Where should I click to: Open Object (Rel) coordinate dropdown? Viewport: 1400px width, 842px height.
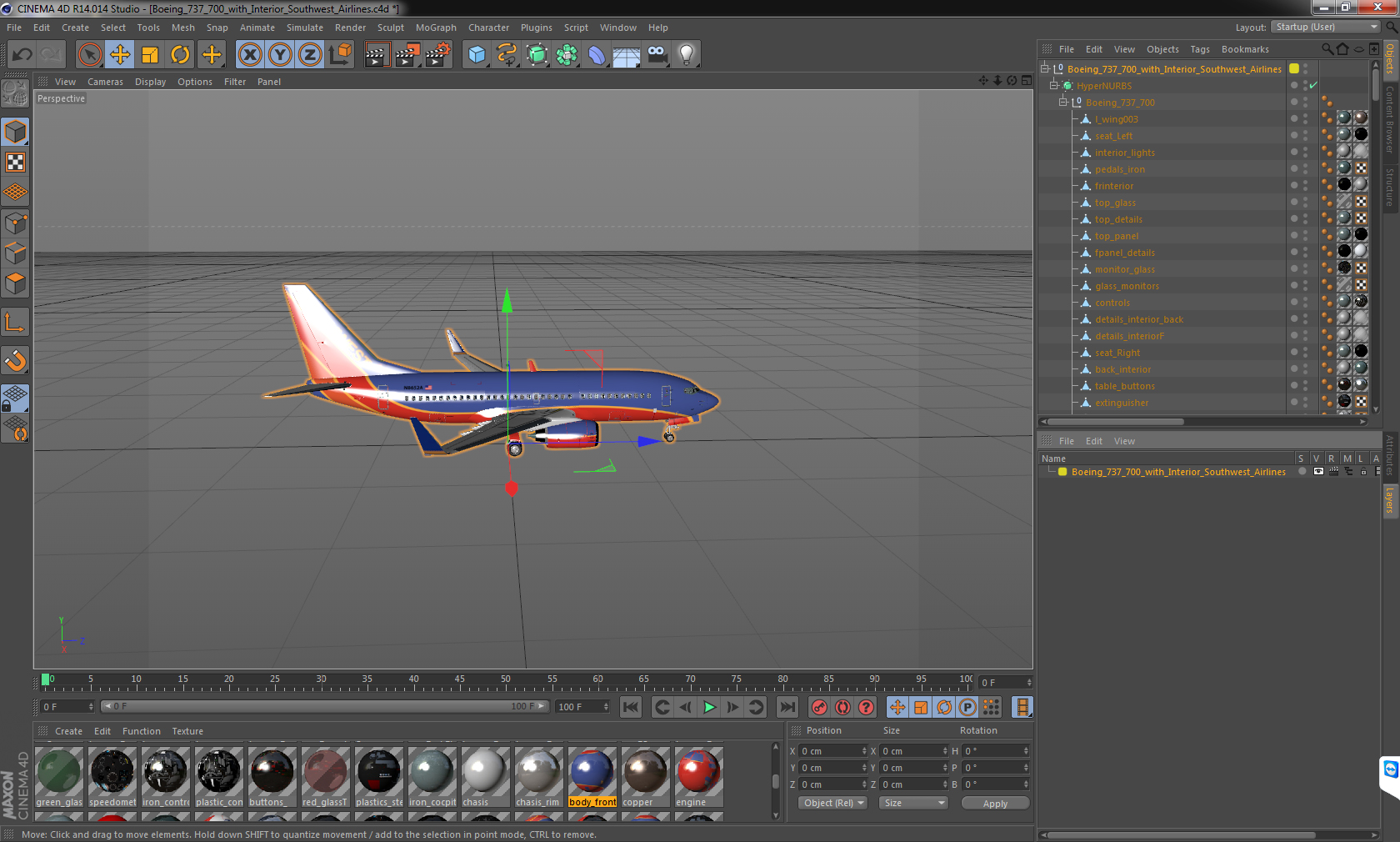(x=833, y=803)
